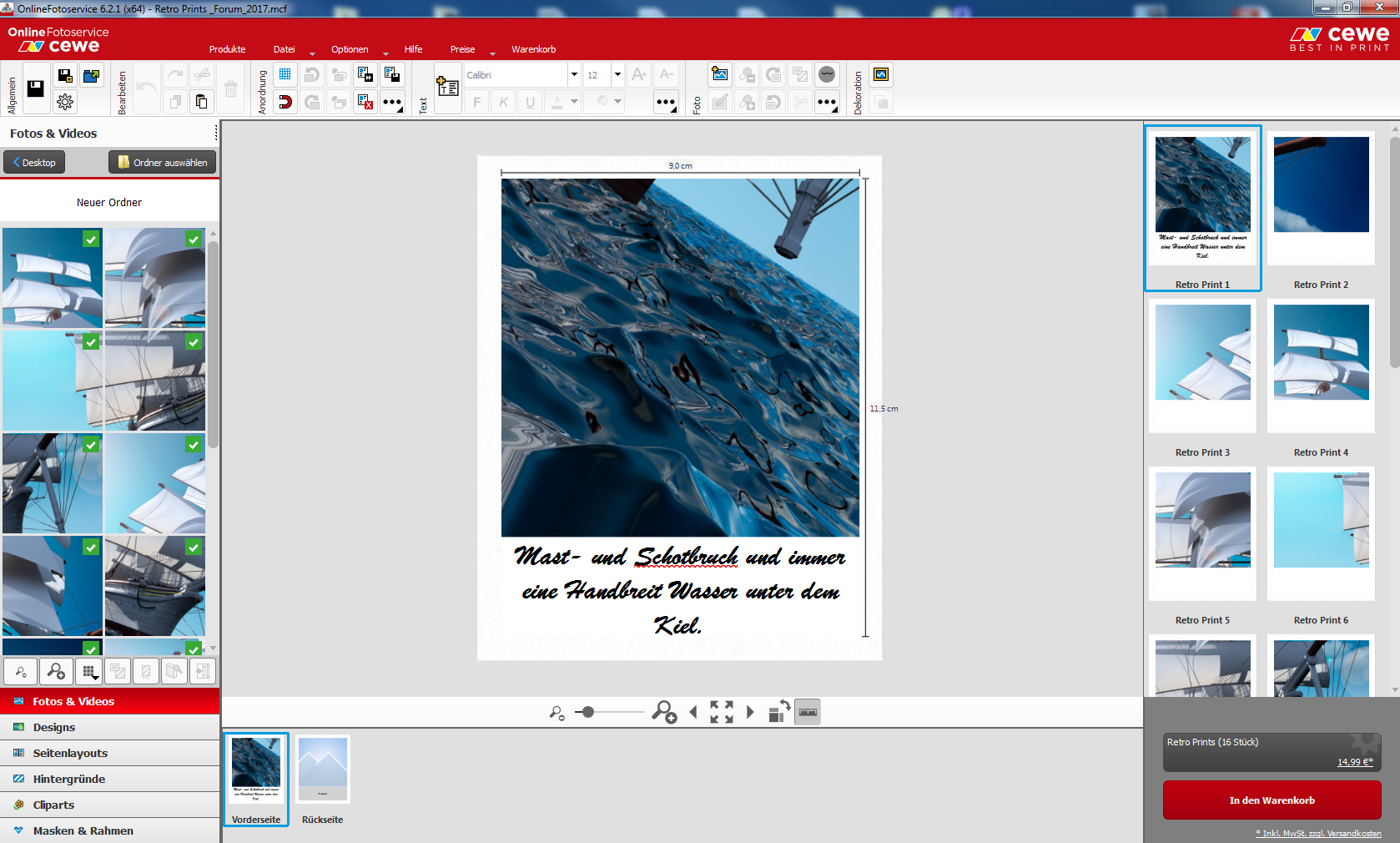
Task: Click the add photo icon in Foto toolbar
Action: [720, 75]
